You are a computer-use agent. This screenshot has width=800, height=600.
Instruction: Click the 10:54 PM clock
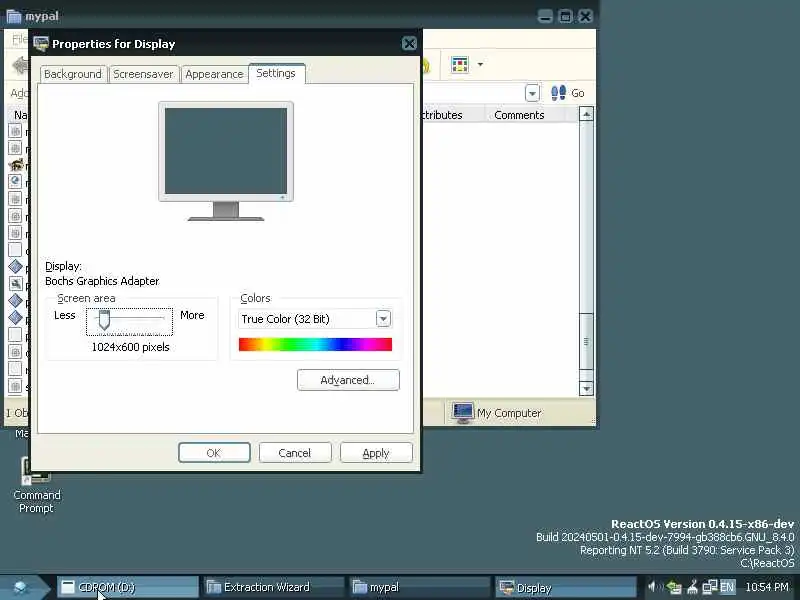coord(767,587)
